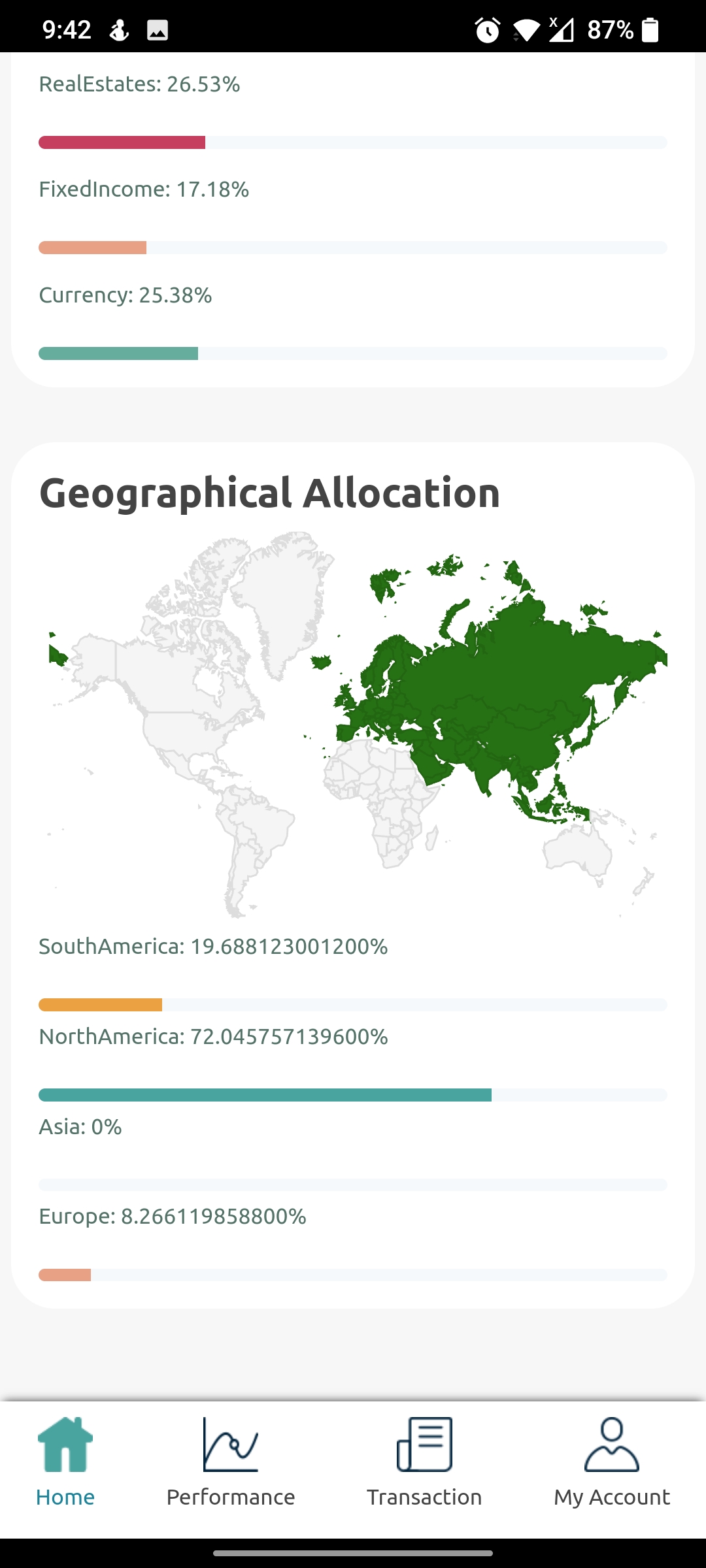Tap the Wi-Fi signal status icon
Viewport: 706px width, 1568px height.
[x=526, y=30]
